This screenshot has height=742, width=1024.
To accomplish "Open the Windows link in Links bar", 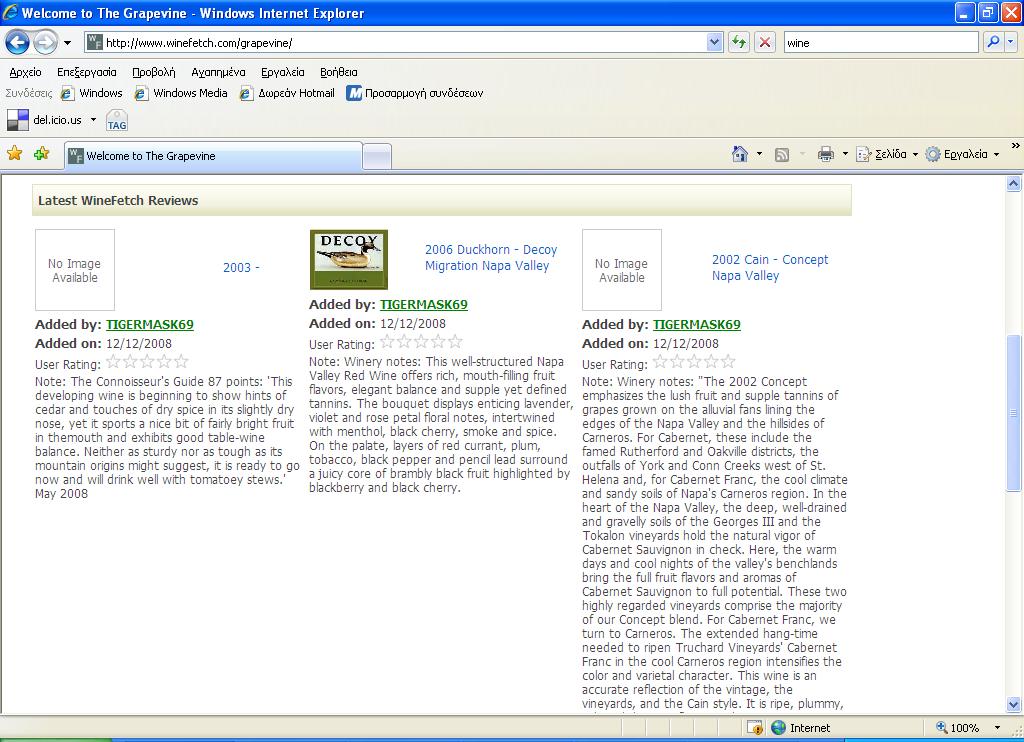I will click(x=91, y=93).
